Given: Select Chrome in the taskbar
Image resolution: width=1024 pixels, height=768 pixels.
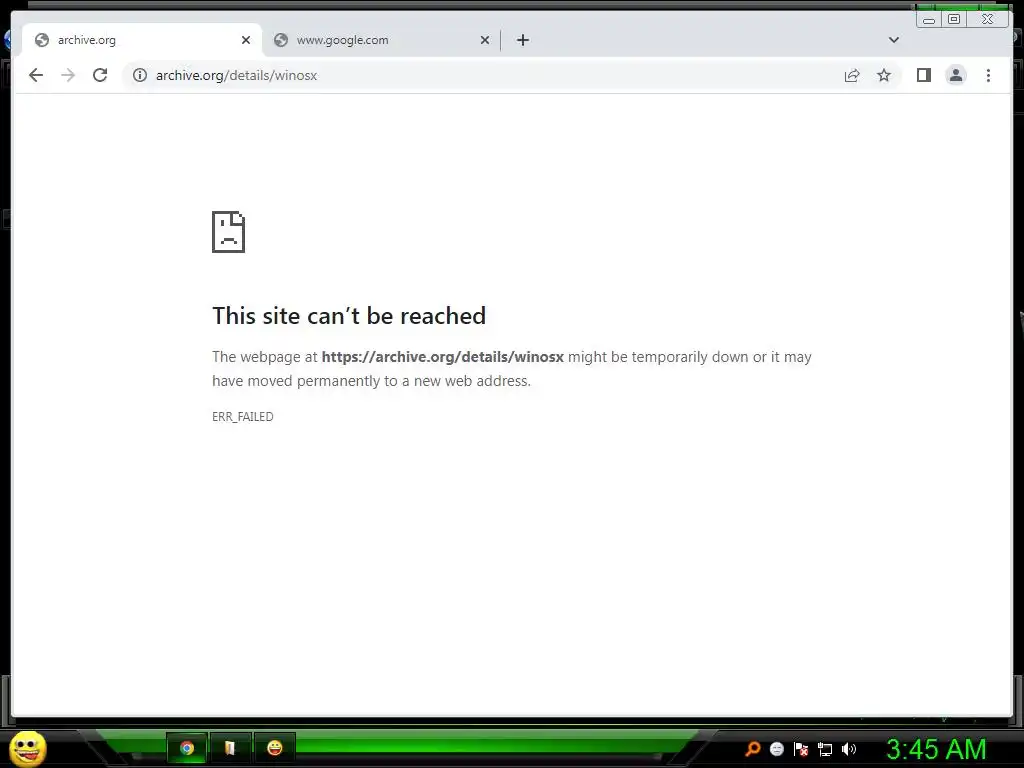Looking at the screenshot, I should pos(187,748).
